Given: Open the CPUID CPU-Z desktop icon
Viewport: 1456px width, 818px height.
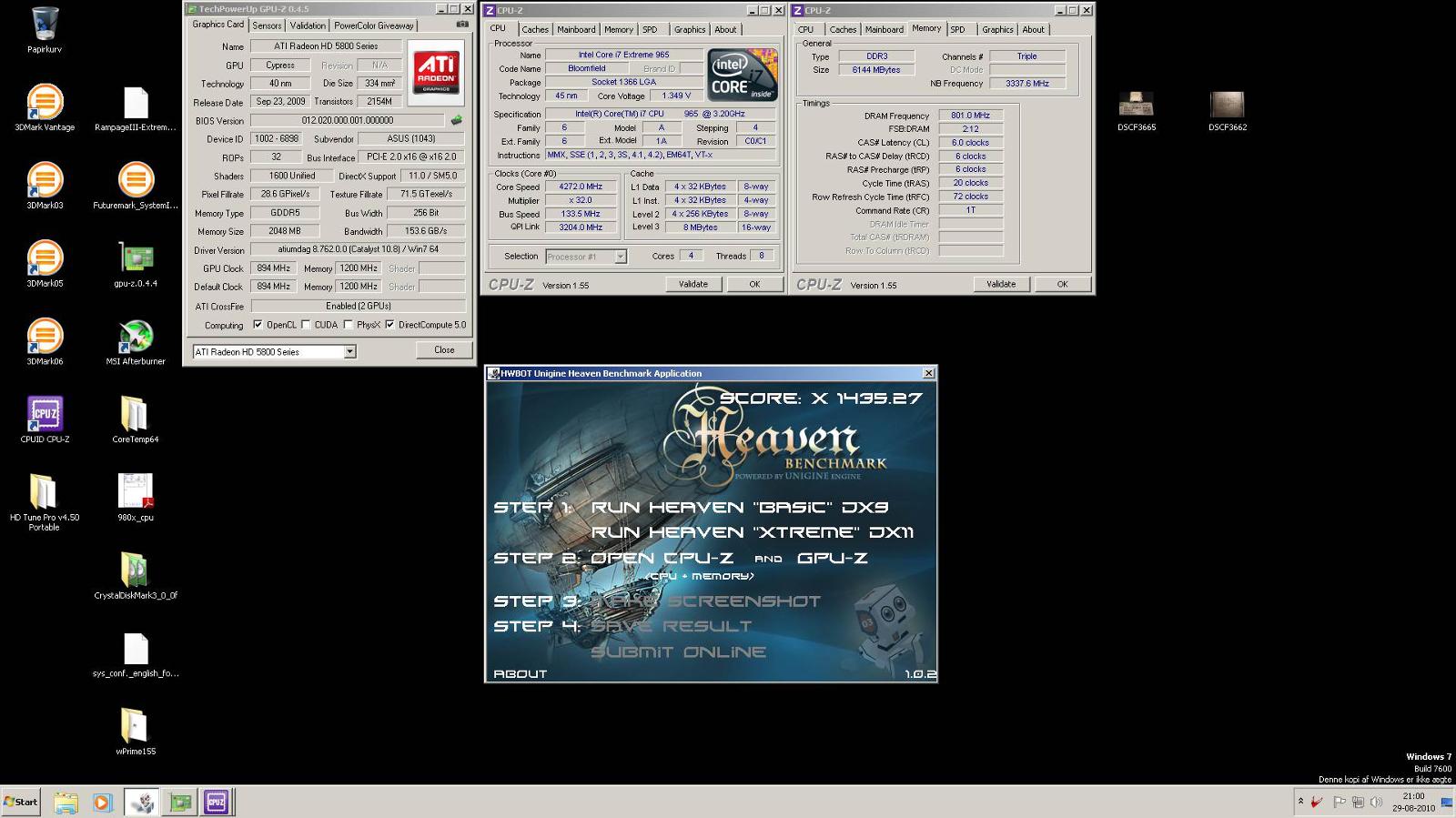Looking at the screenshot, I should [45, 419].
